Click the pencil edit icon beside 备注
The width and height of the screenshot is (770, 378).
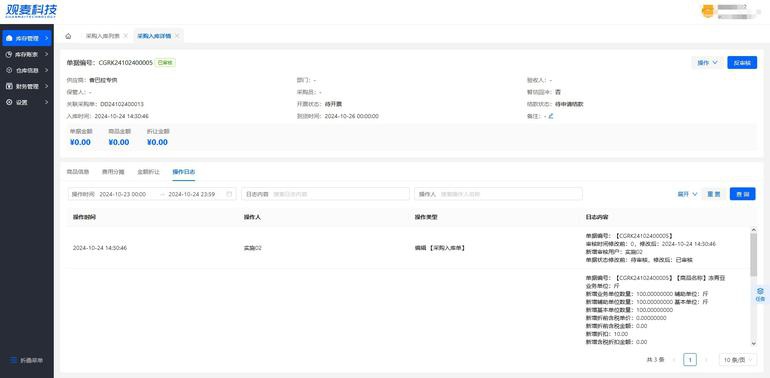click(x=551, y=116)
